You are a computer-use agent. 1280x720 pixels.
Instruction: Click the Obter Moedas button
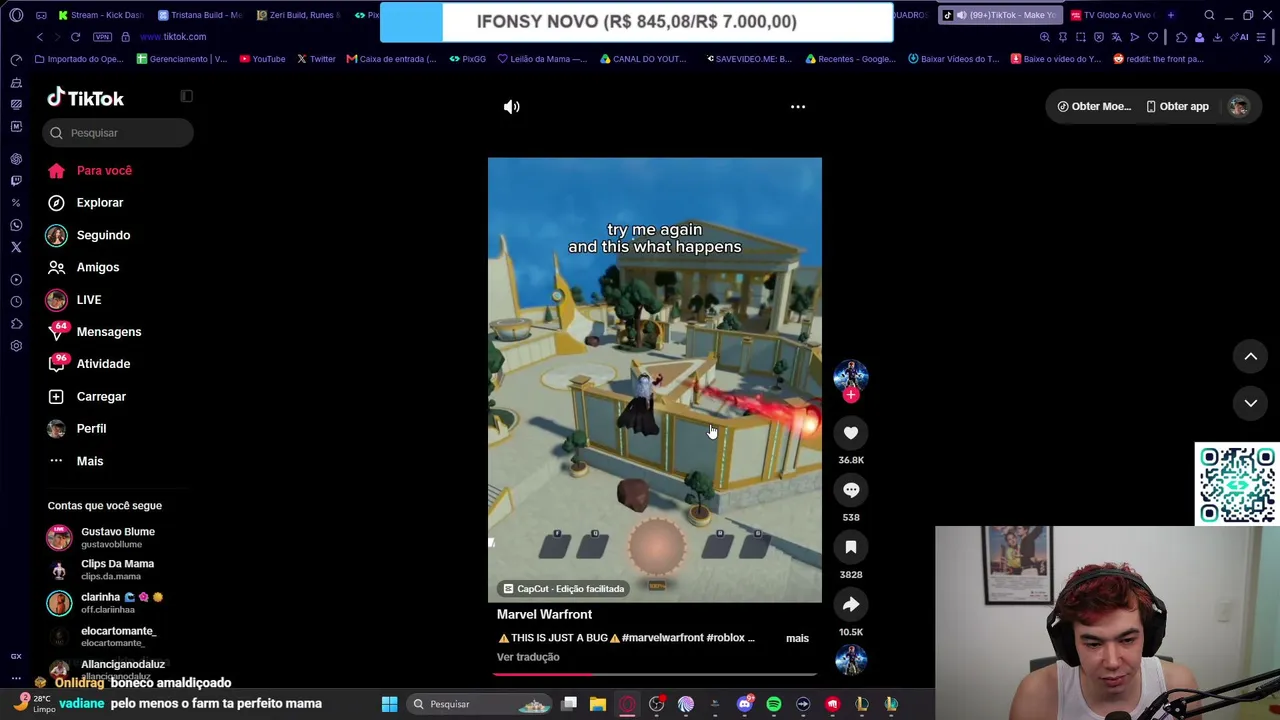1094,106
